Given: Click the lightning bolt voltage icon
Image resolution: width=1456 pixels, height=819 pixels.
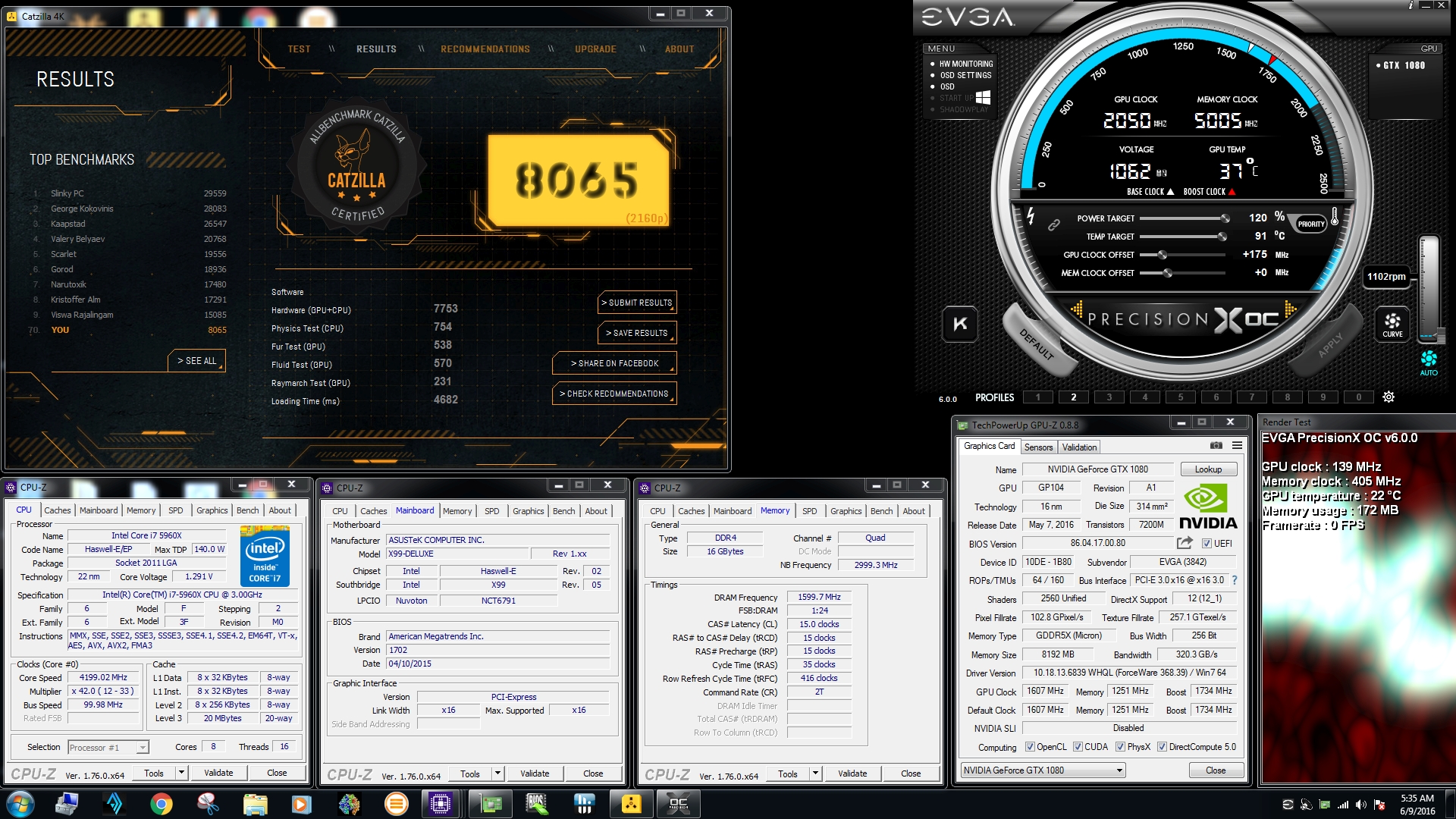Looking at the screenshot, I should (x=1031, y=216).
